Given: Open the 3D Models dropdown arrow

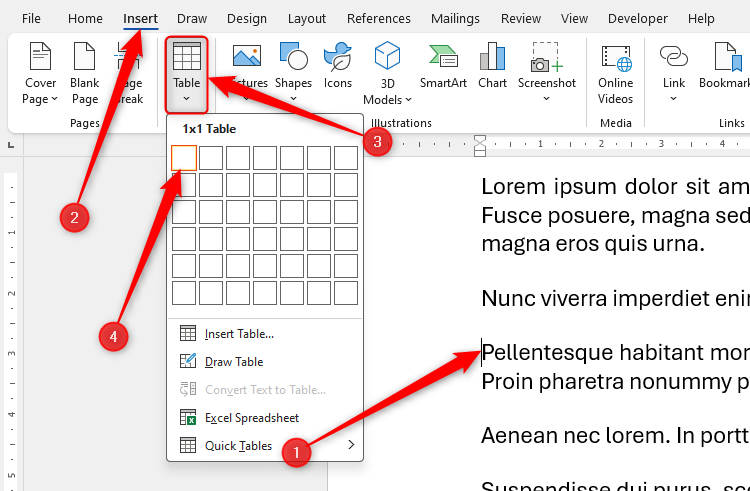Looking at the screenshot, I should pyautogui.click(x=409, y=100).
